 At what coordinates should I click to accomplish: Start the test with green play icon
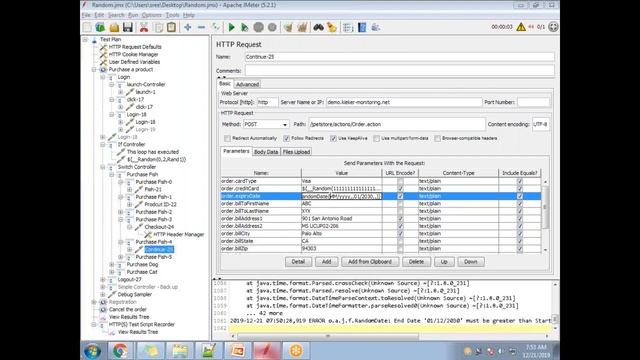[231, 27]
